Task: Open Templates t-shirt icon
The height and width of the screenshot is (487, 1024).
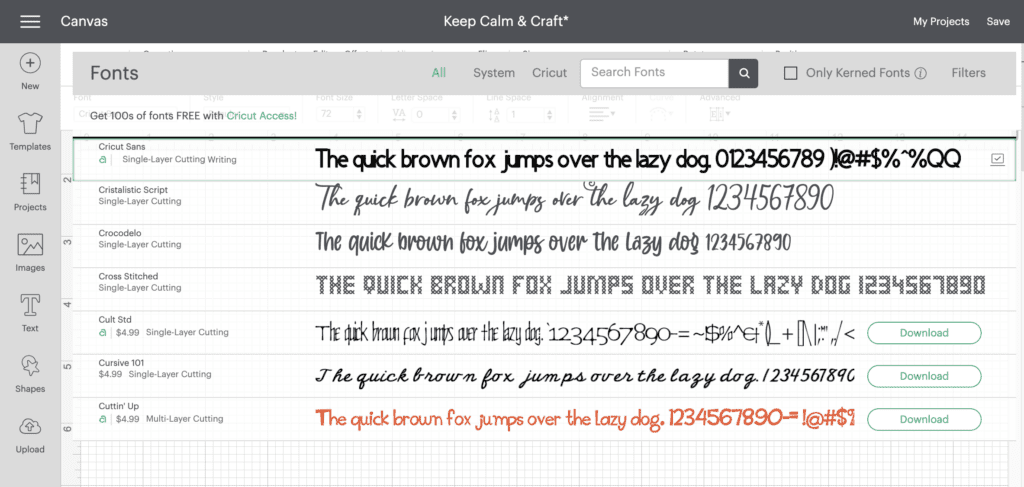Action: 30,123
